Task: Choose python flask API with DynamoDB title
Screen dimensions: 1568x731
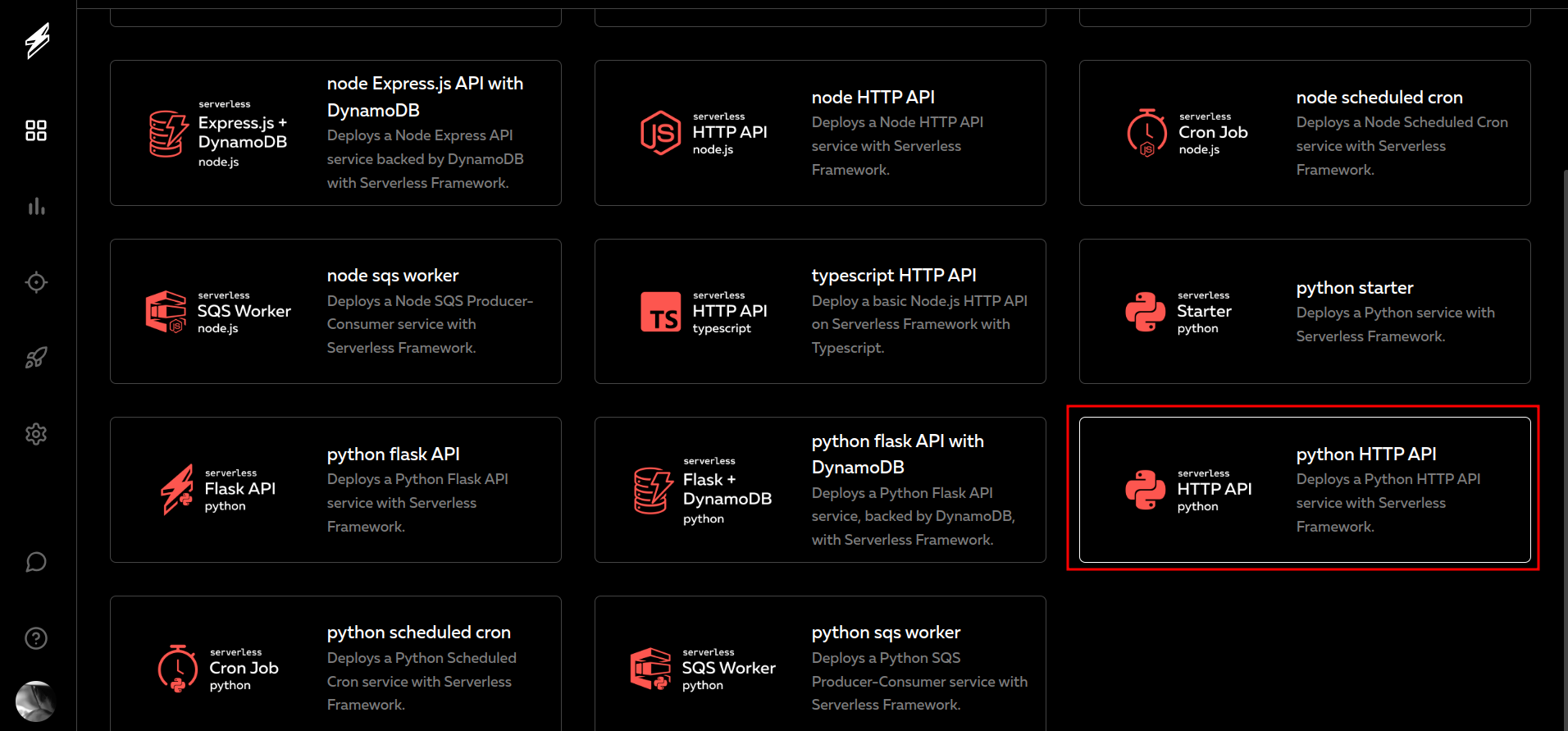Action: (x=898, y=455)
